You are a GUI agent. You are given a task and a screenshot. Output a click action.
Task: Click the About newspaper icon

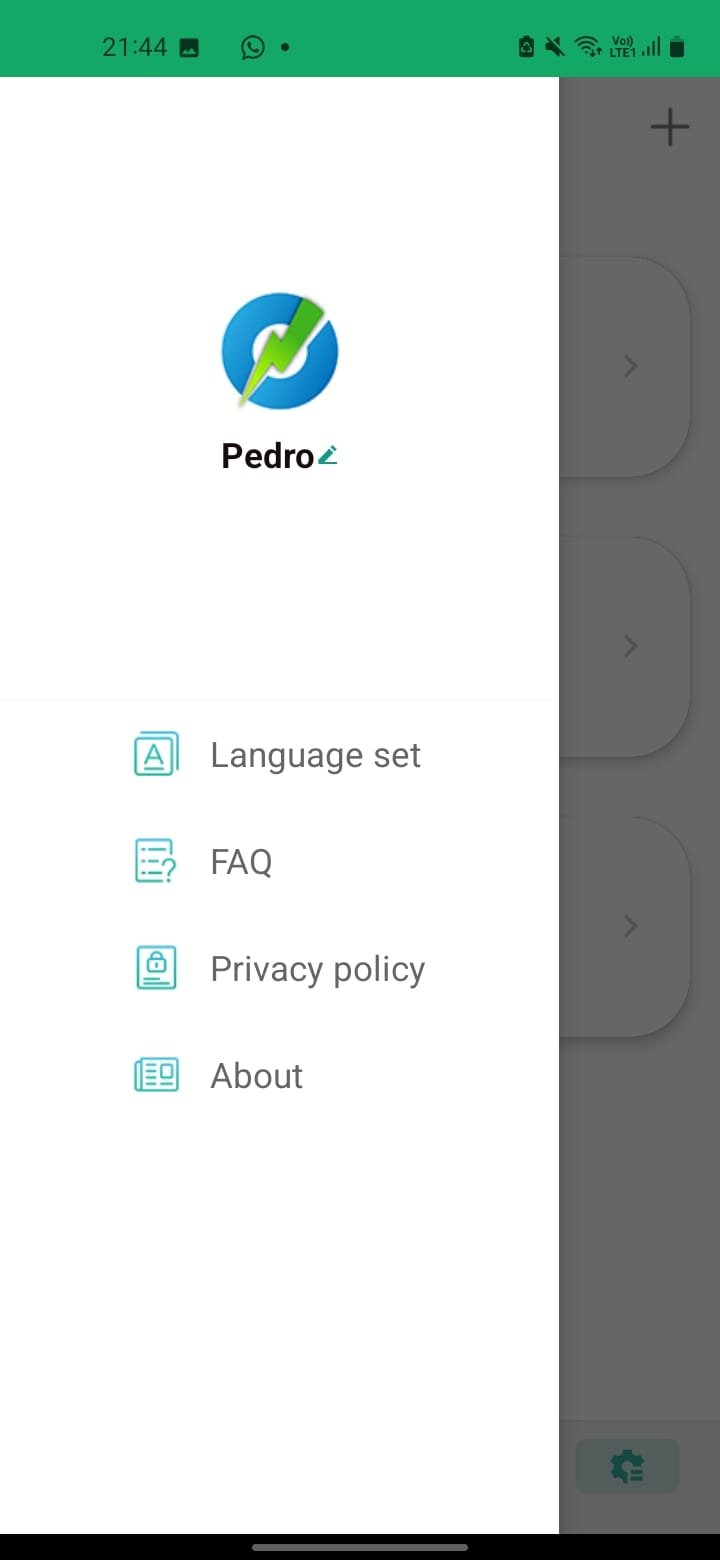[x=156, y=1075]
